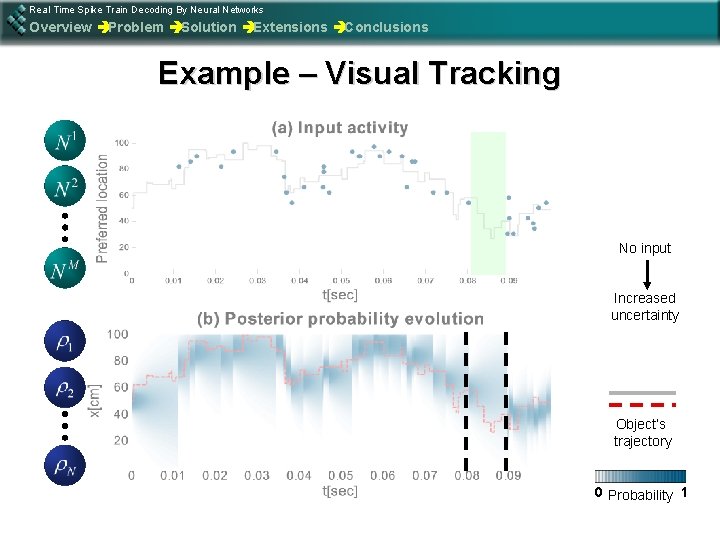Select the Problem navigation item
Image resolution: width=720 pixels, height=540 pixels.
[136, 27]
